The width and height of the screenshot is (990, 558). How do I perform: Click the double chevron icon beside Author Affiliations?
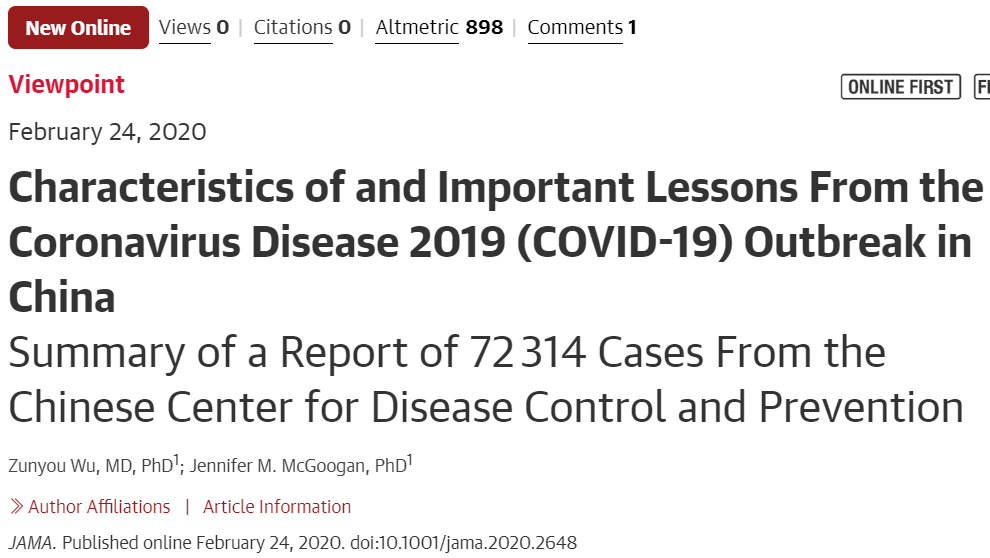pos(17,506)
